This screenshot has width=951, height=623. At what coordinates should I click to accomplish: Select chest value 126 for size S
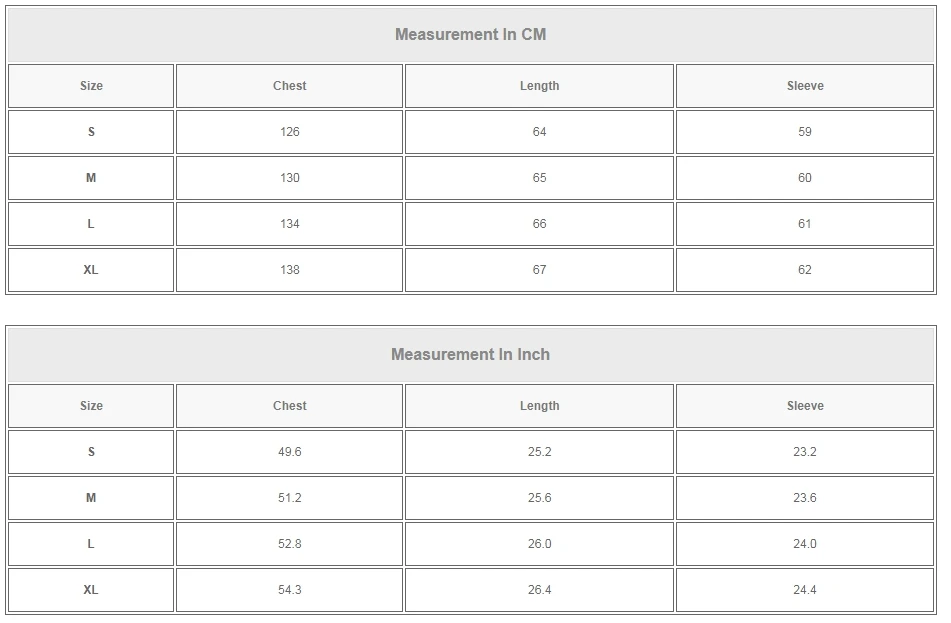pos(289,132)
